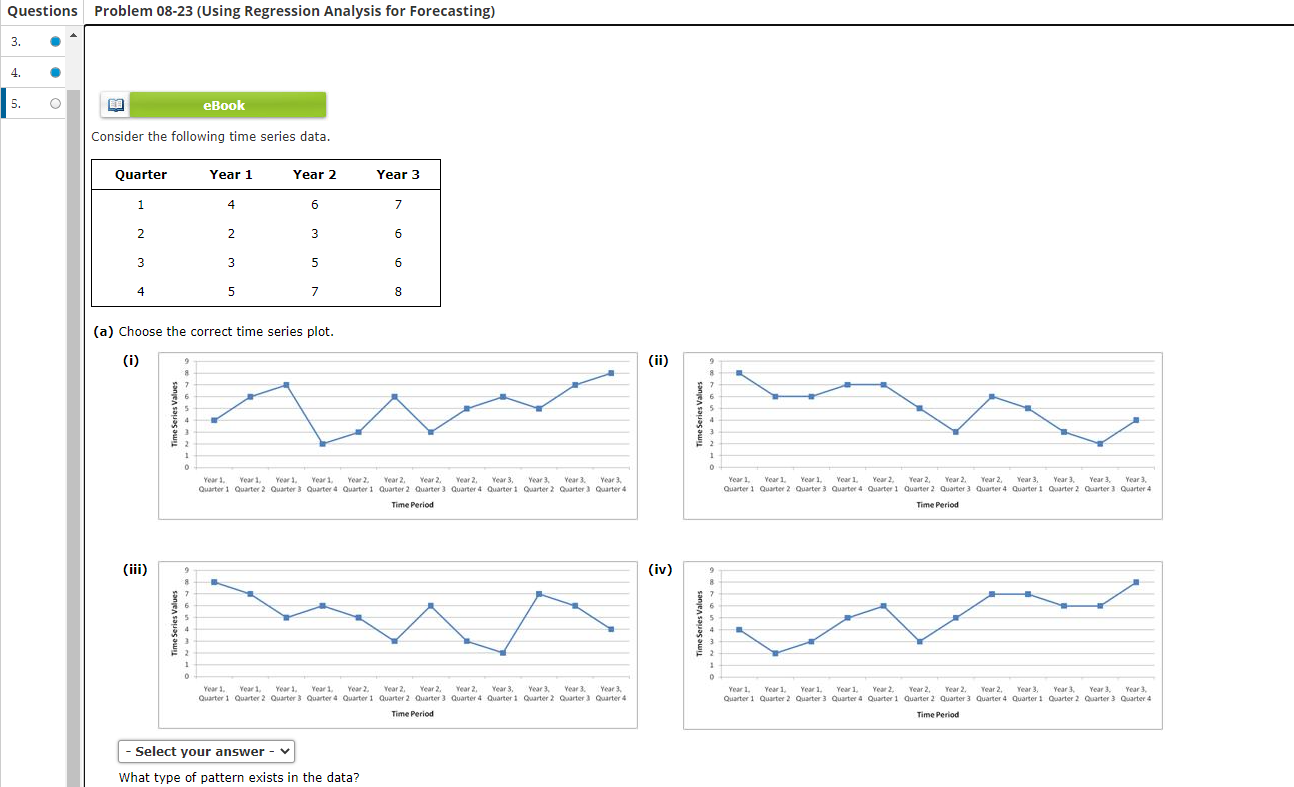Screen dimensions: 1294x787
Task: Click time series plot (i)
Action: 398,435
